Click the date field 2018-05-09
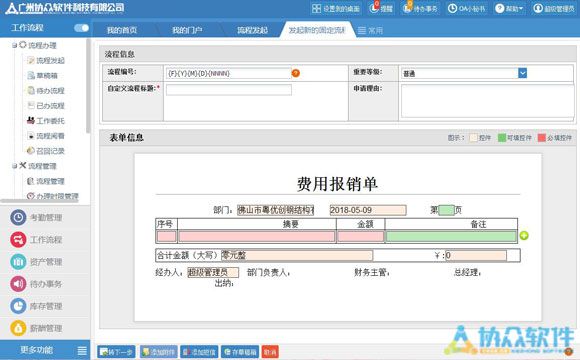The height and width of the screenshot is (360, 580). (x=368, y=210)
